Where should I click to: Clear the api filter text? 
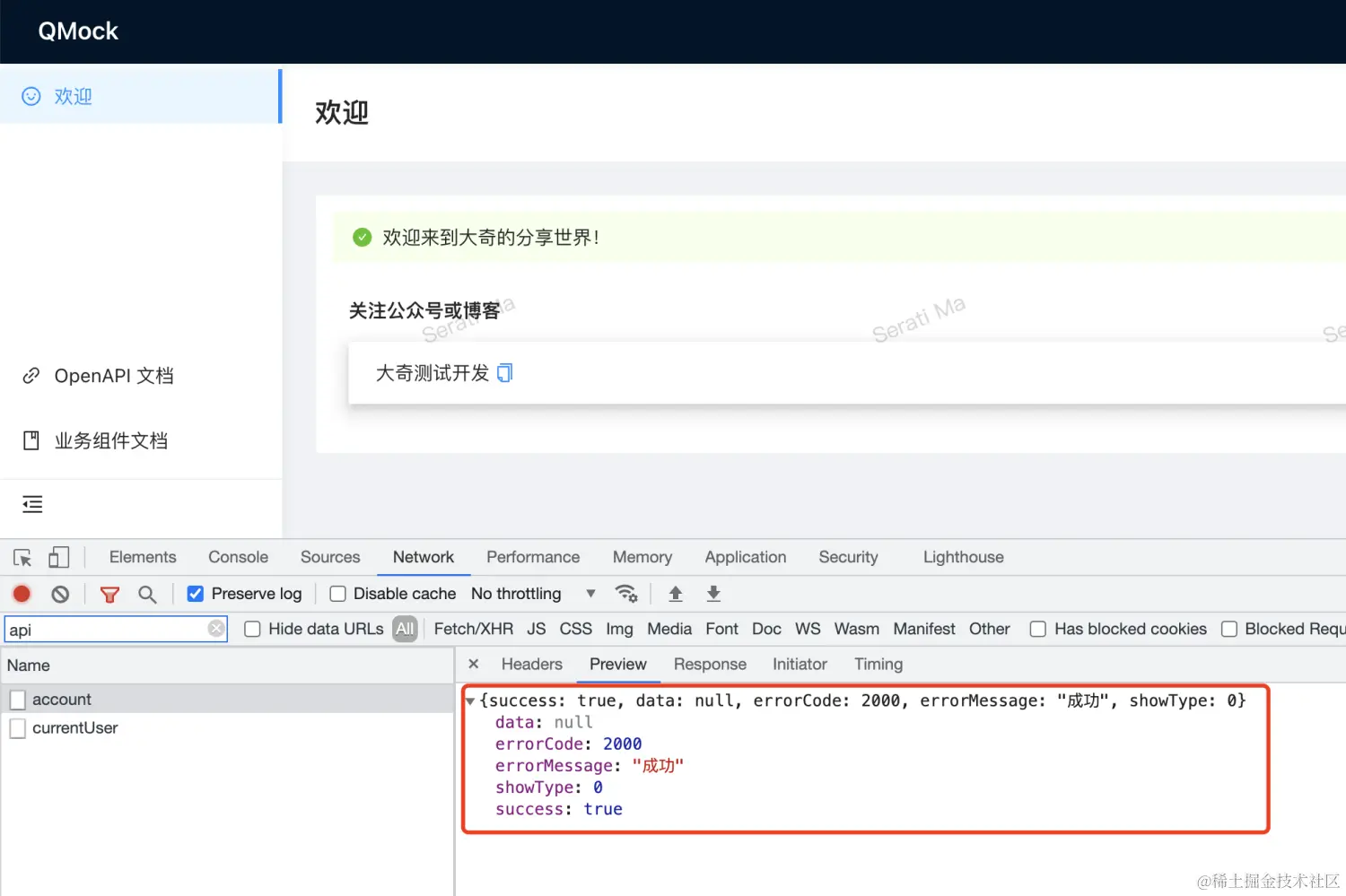coord(216,629)
